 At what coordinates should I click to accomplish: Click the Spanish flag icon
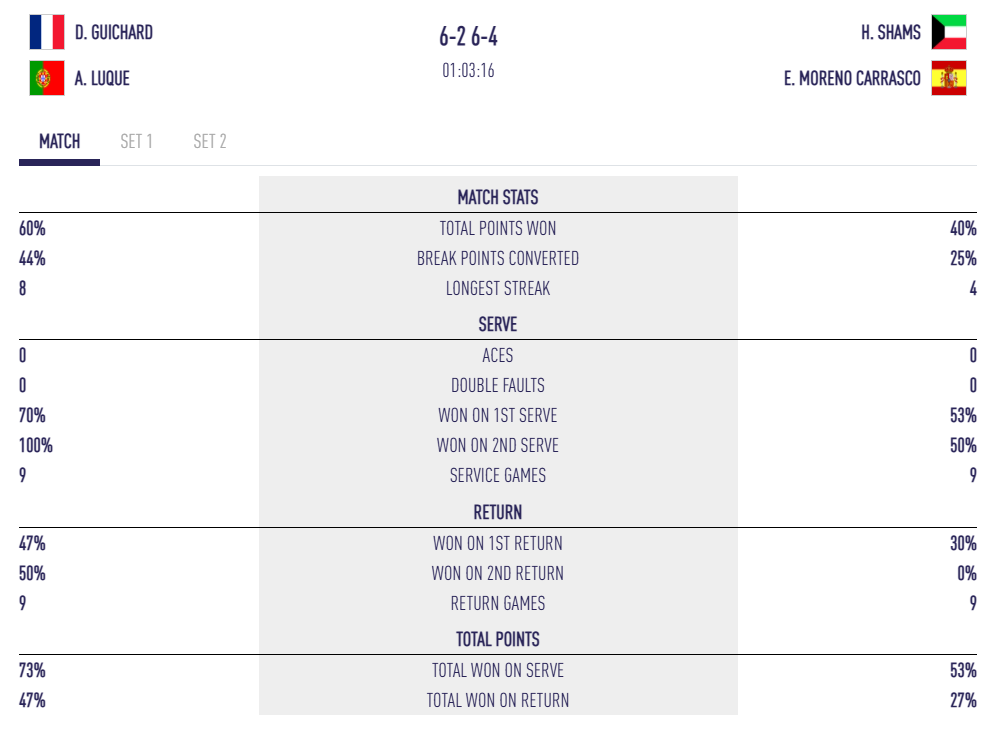(949, 78)
